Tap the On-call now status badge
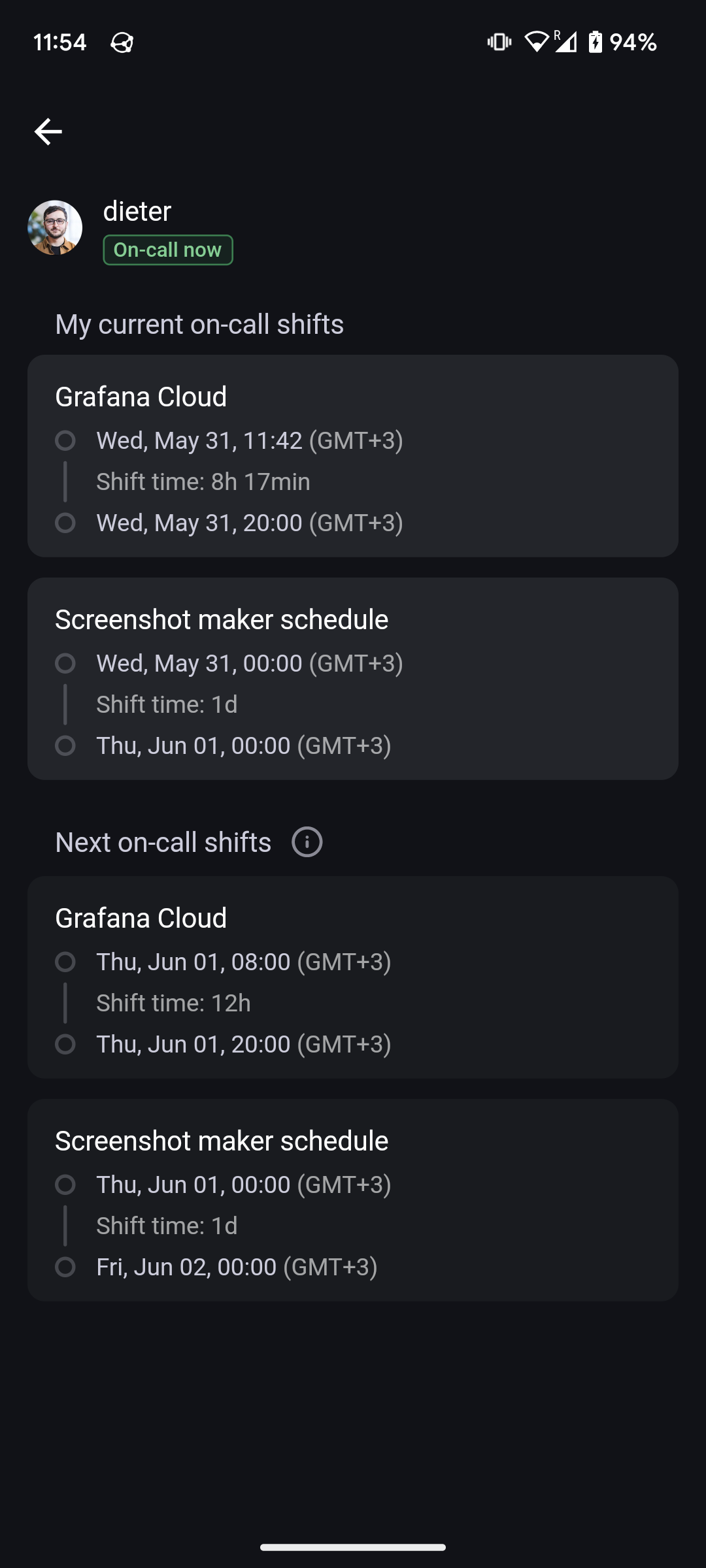Screen dimensions: 706x1568 point(168,250)
